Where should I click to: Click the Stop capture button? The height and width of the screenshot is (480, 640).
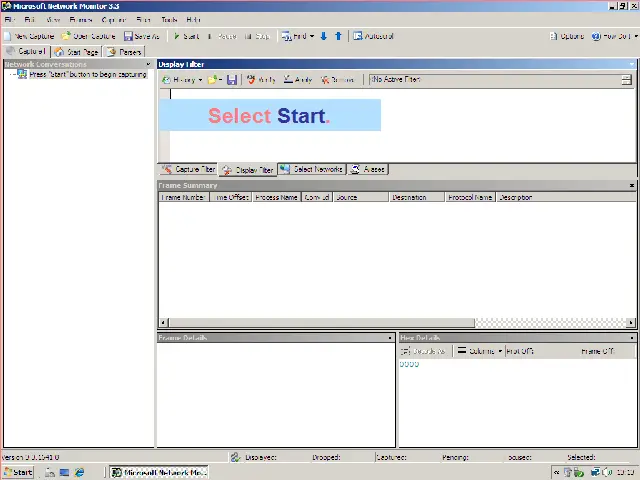click(x=258, y=36)
